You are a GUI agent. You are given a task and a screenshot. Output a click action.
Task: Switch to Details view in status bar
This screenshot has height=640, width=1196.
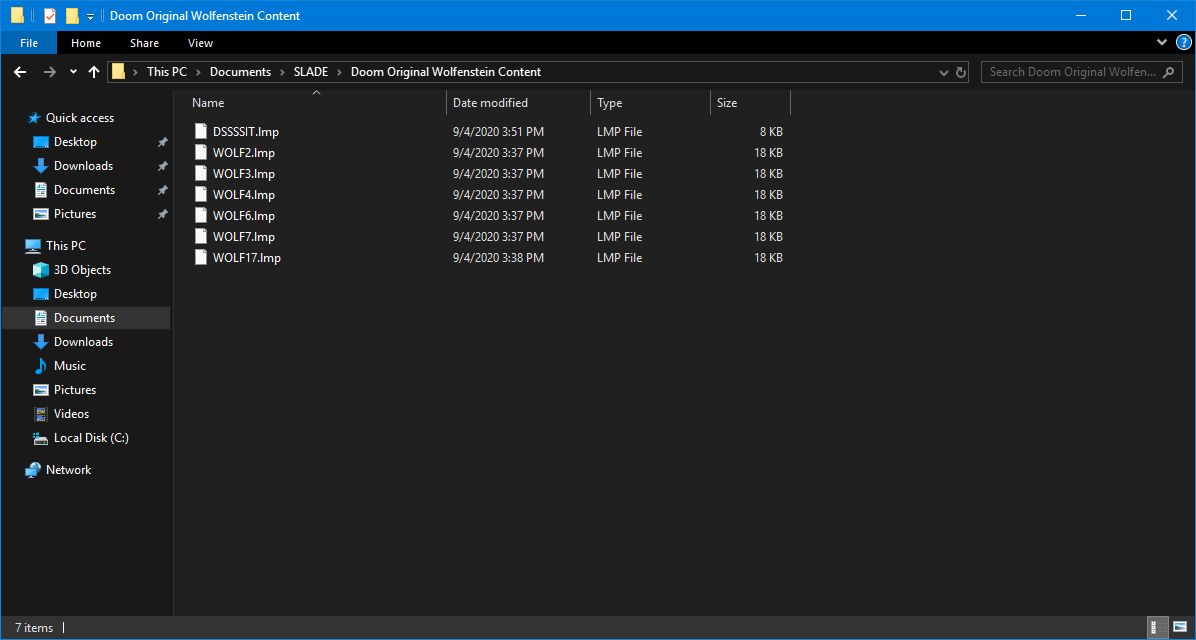(x=1157, y=628)
